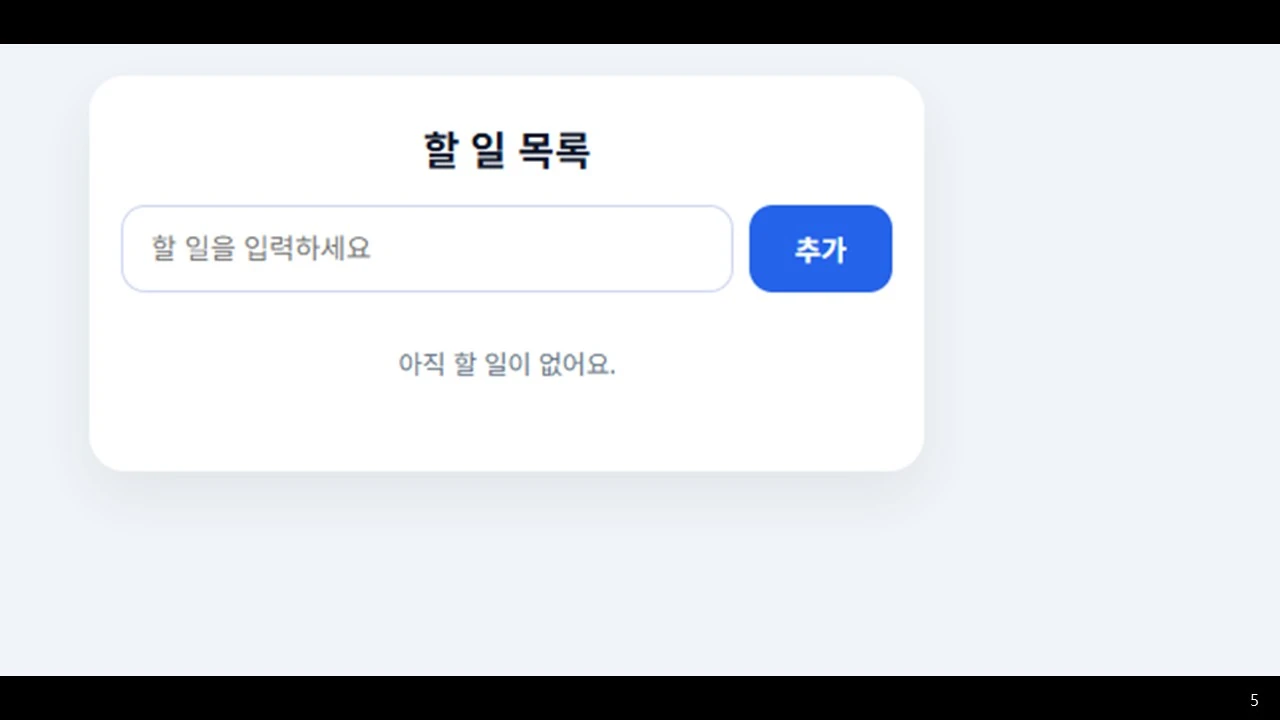Click the heading of the todo app
Viewport: 1280px width, 720px height.
click(507, 150)
